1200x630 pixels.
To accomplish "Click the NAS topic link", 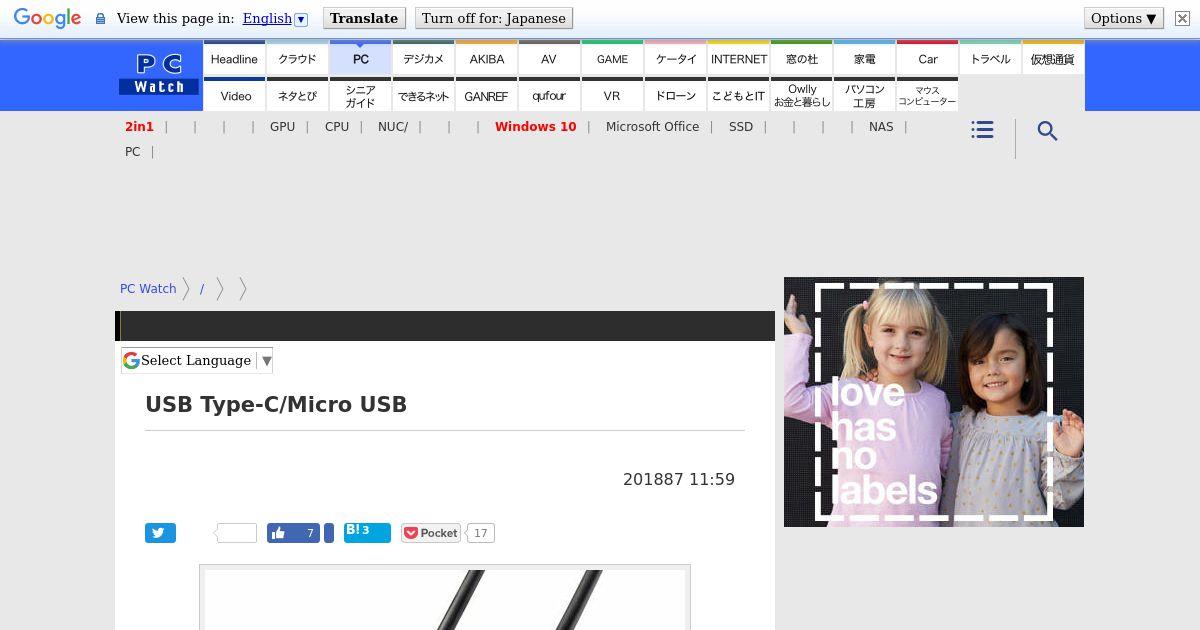I will point(881,127).
